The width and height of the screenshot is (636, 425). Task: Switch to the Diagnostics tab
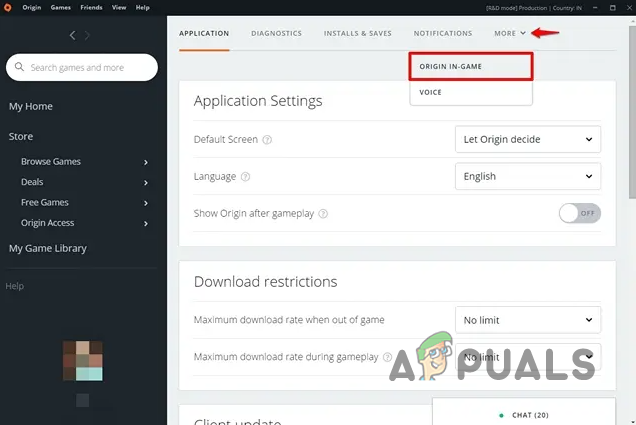276,33
